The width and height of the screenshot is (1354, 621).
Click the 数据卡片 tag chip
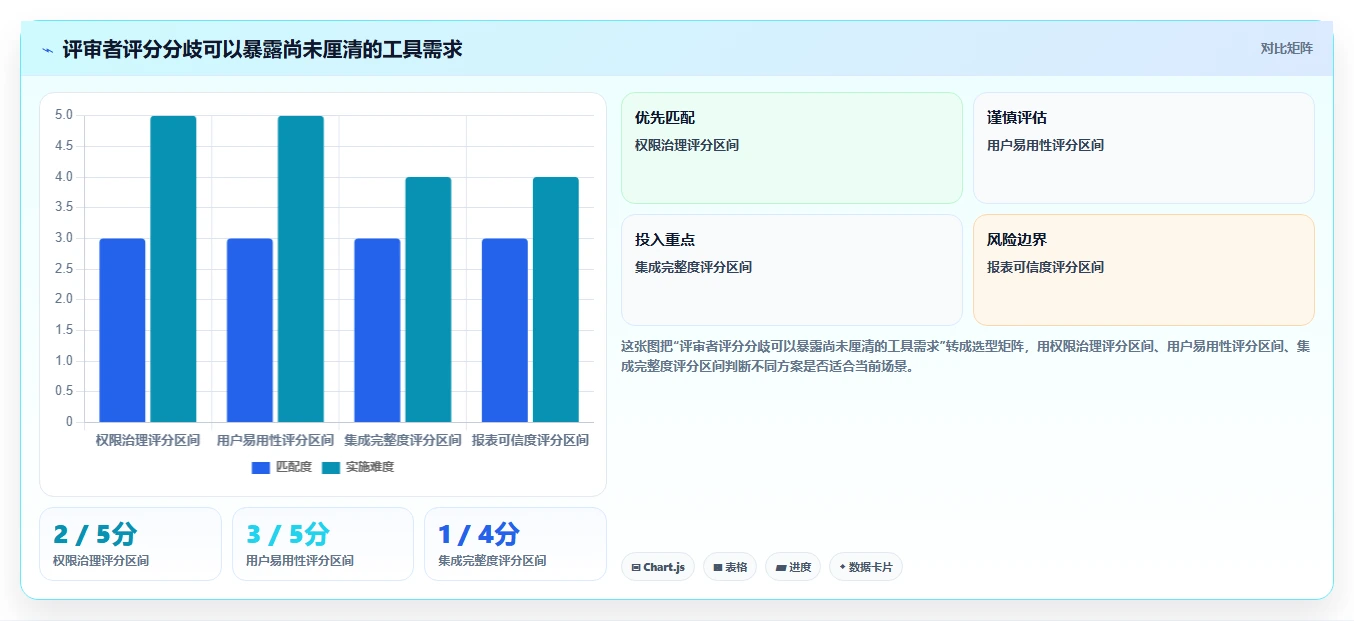click(x=866, y=567)
